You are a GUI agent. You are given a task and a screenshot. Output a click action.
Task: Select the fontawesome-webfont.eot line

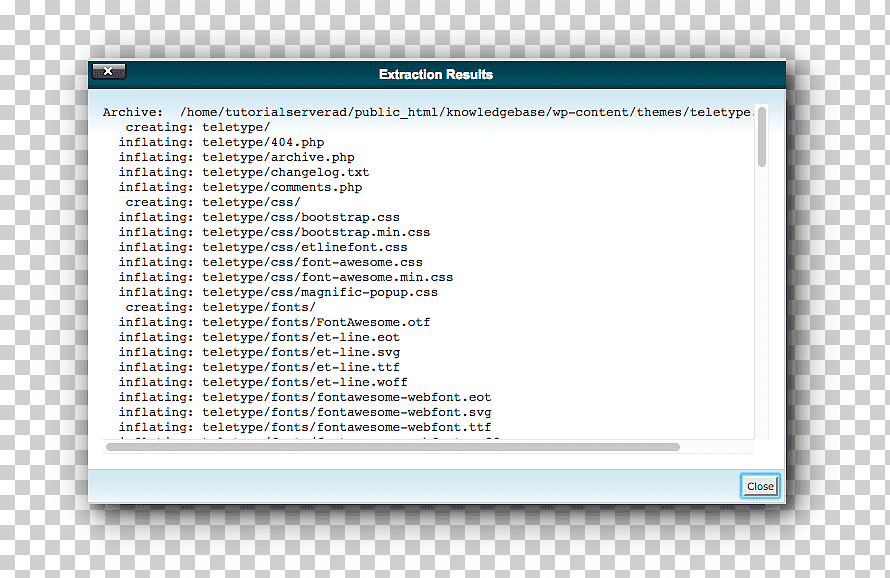pyautogui.click(x=305, y=397)
